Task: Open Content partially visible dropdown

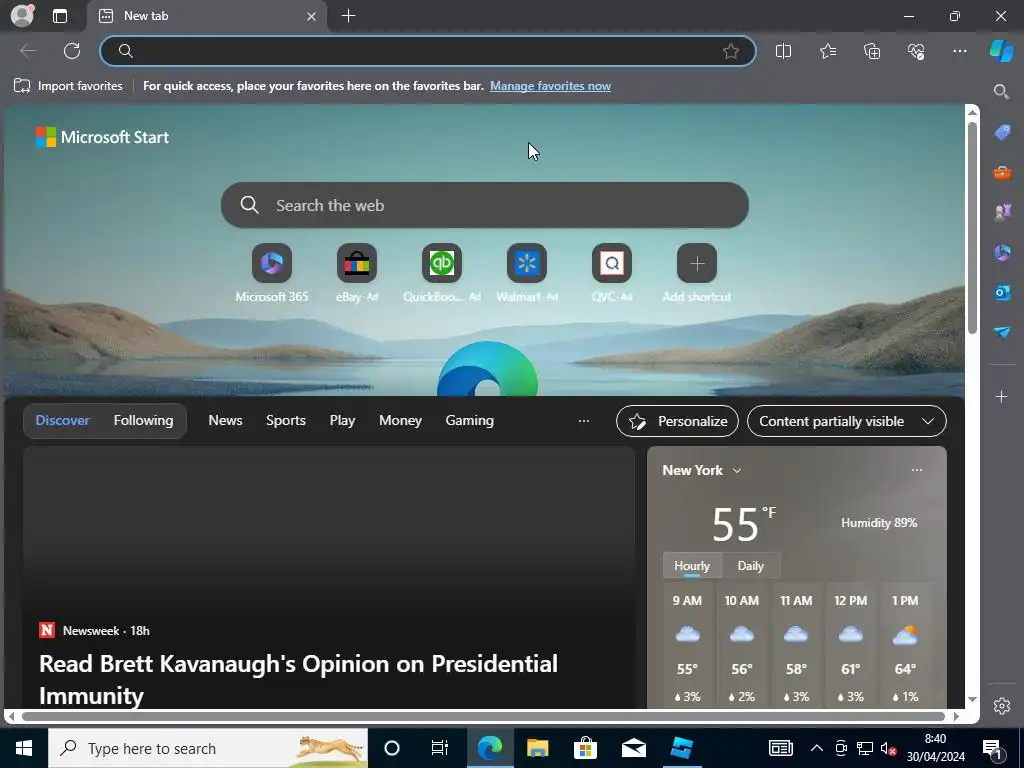Action: coord(846,421)
